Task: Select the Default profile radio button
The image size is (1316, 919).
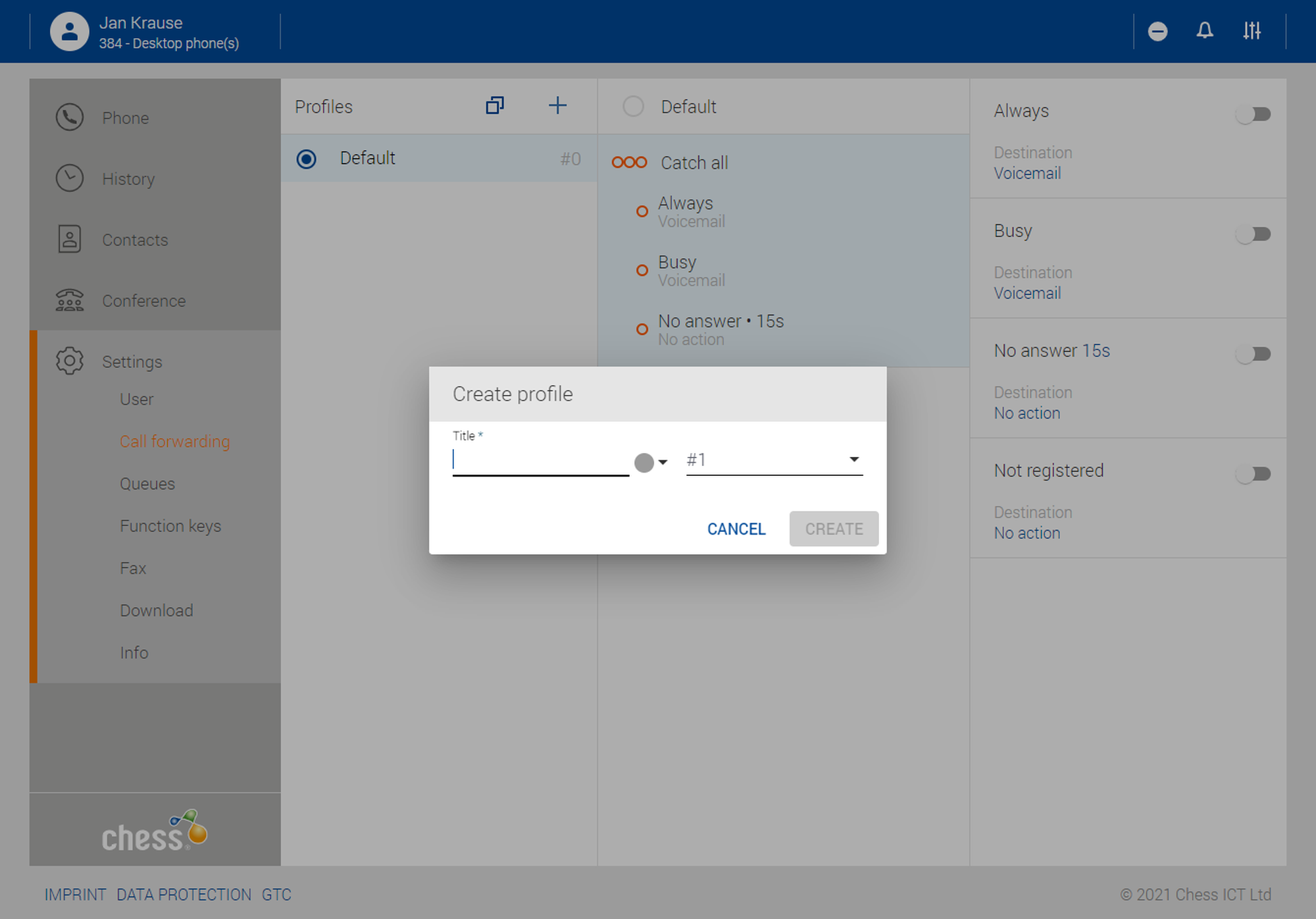Action: tap(306, 159)
